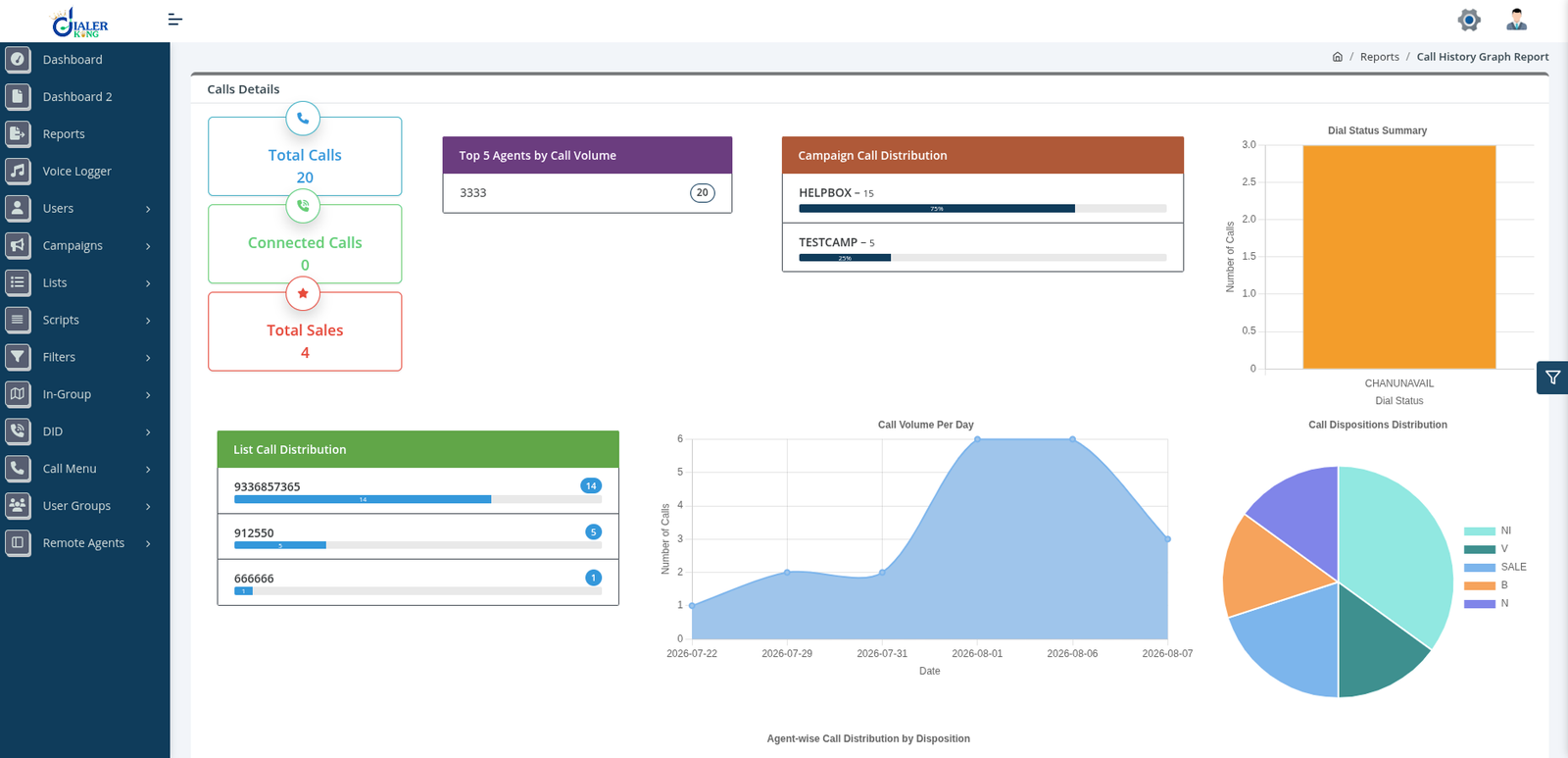Click agent 3333 row in Top 5 Agents
Image resolution: width=1568 pixels, height=758 pixels.
point(587,193)
